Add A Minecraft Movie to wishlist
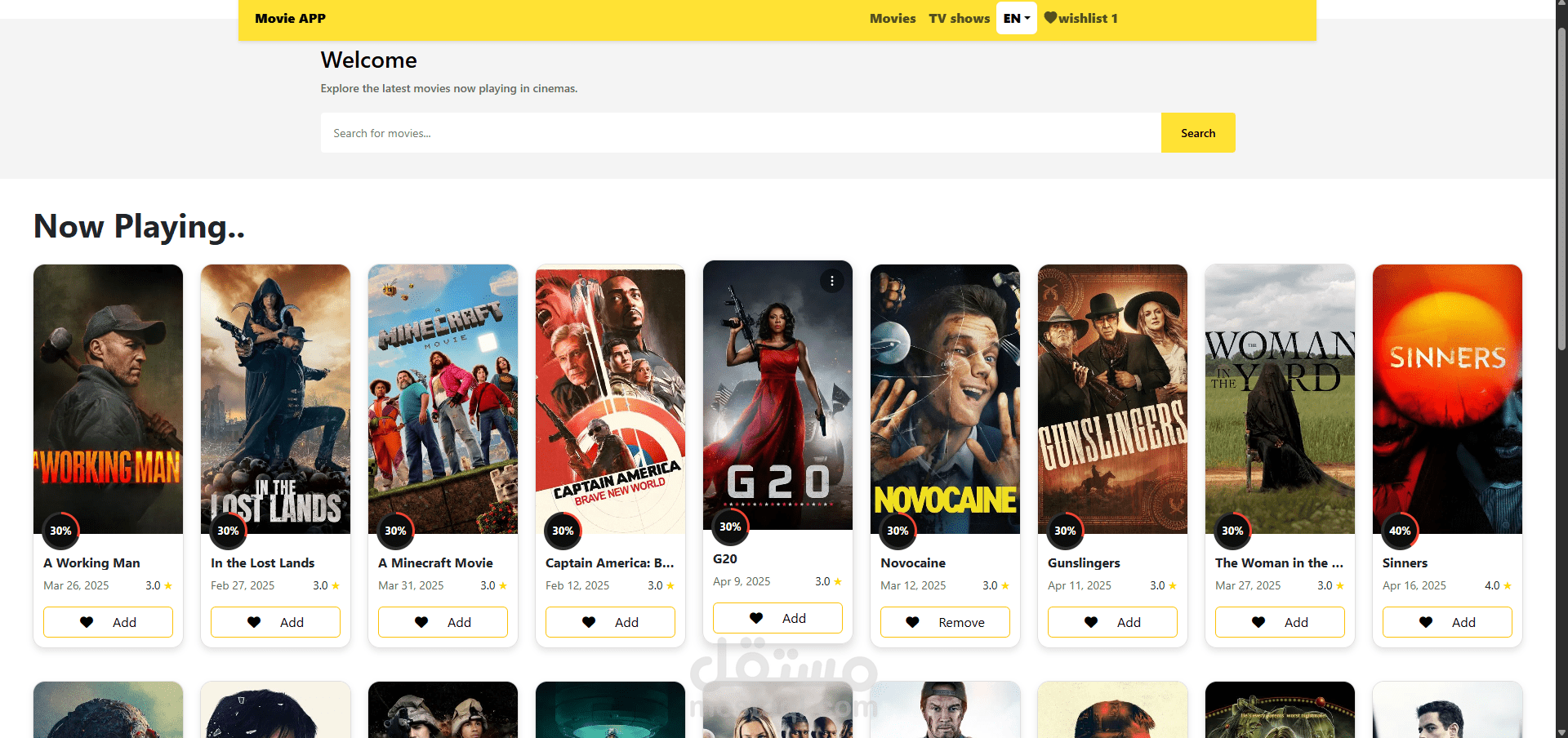Screen dimensions: 1568x738 click(x=443, y=622)
